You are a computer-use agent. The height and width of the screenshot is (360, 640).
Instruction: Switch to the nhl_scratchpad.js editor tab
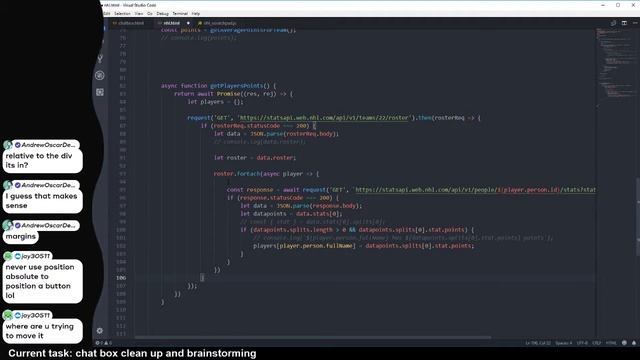217,23
